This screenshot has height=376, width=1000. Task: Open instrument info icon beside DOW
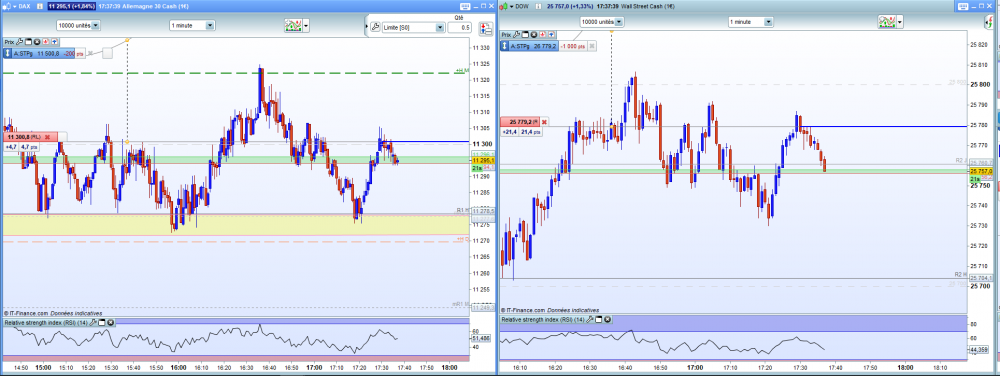pyautogui.click(x=538, y=6)
